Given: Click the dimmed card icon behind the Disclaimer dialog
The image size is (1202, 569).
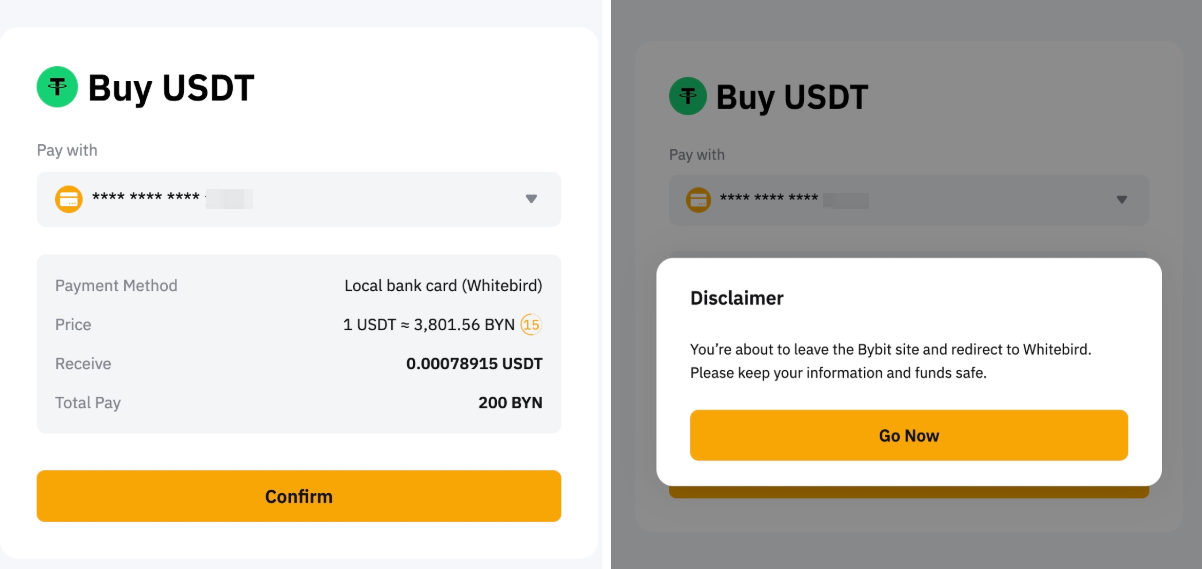Looking at the screenshot, I should click(698, 199).
